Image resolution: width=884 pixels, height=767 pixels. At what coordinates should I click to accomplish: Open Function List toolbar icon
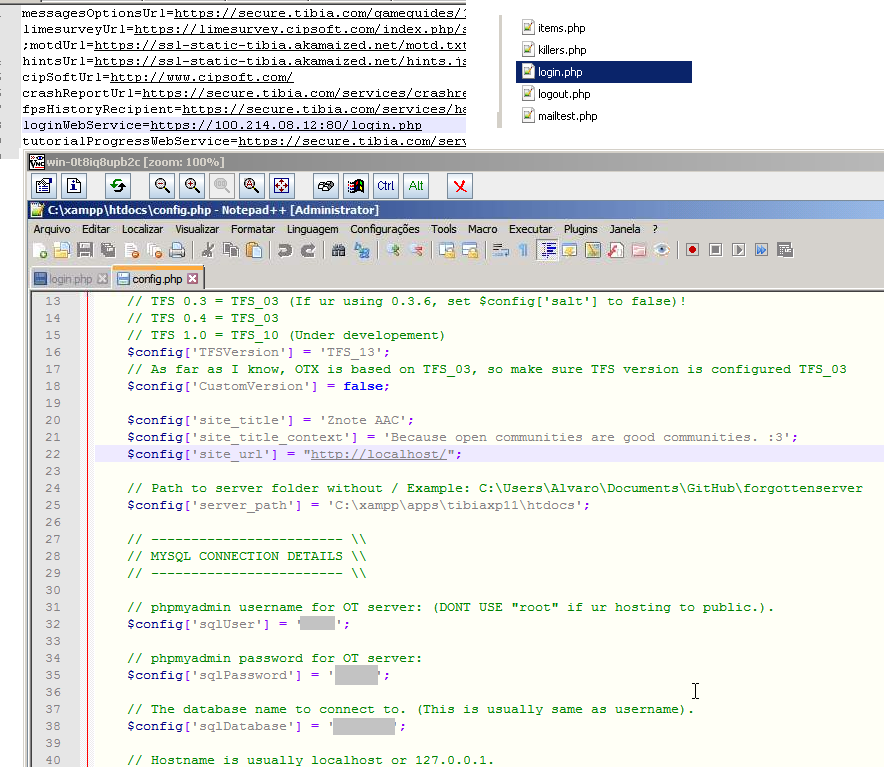click(x=616, y=250)
